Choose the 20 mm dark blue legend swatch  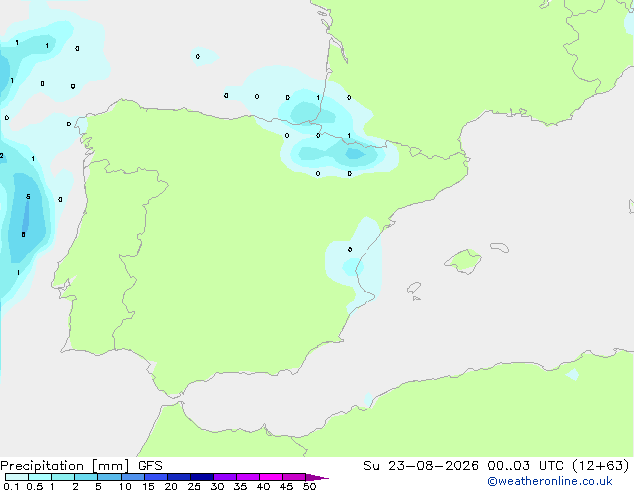[x=179, y=477]
